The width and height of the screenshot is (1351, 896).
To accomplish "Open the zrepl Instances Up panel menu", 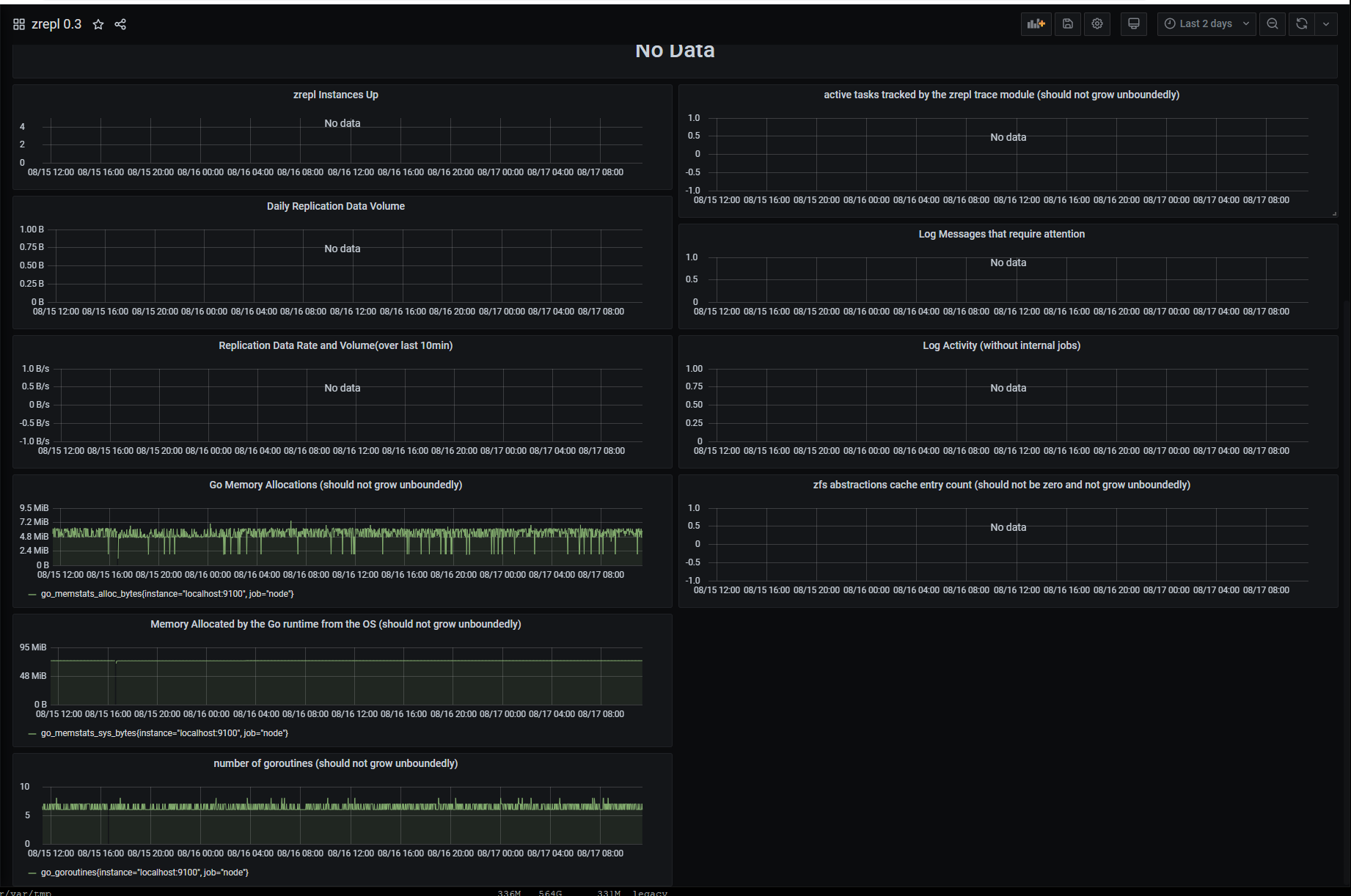I will coord(335,95).
